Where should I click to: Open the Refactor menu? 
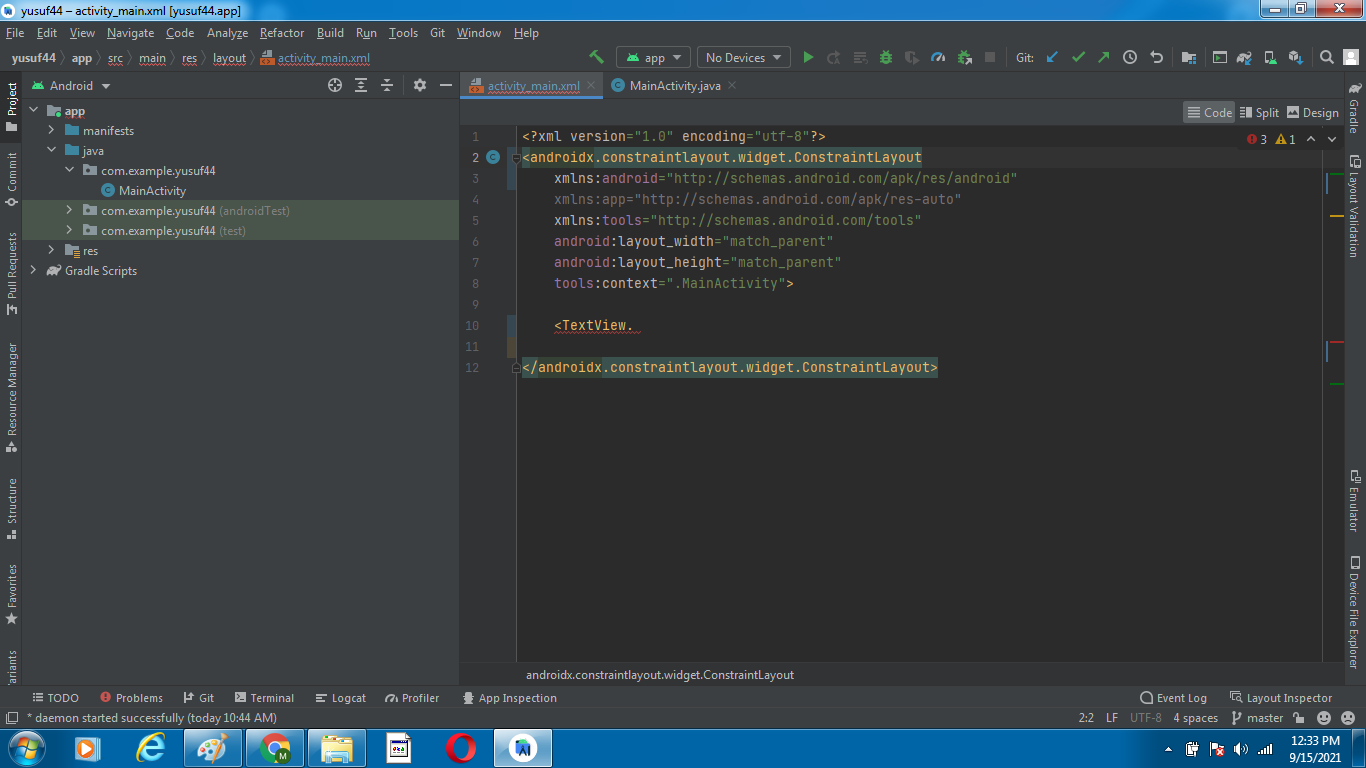point(281,32)
